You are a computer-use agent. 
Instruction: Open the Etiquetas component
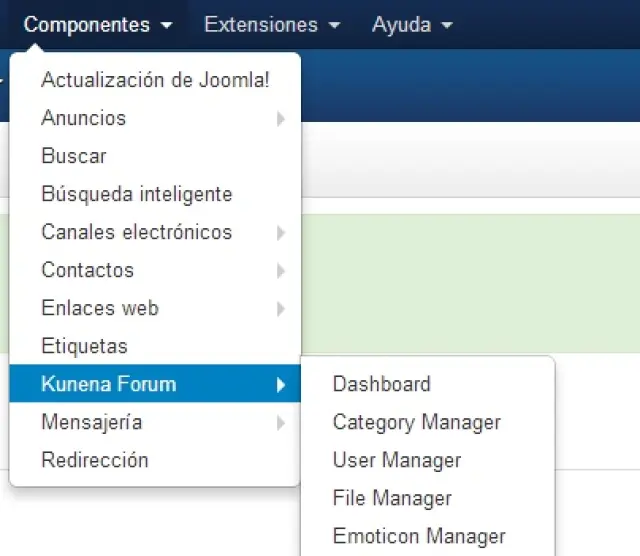(x=85, y=346)
